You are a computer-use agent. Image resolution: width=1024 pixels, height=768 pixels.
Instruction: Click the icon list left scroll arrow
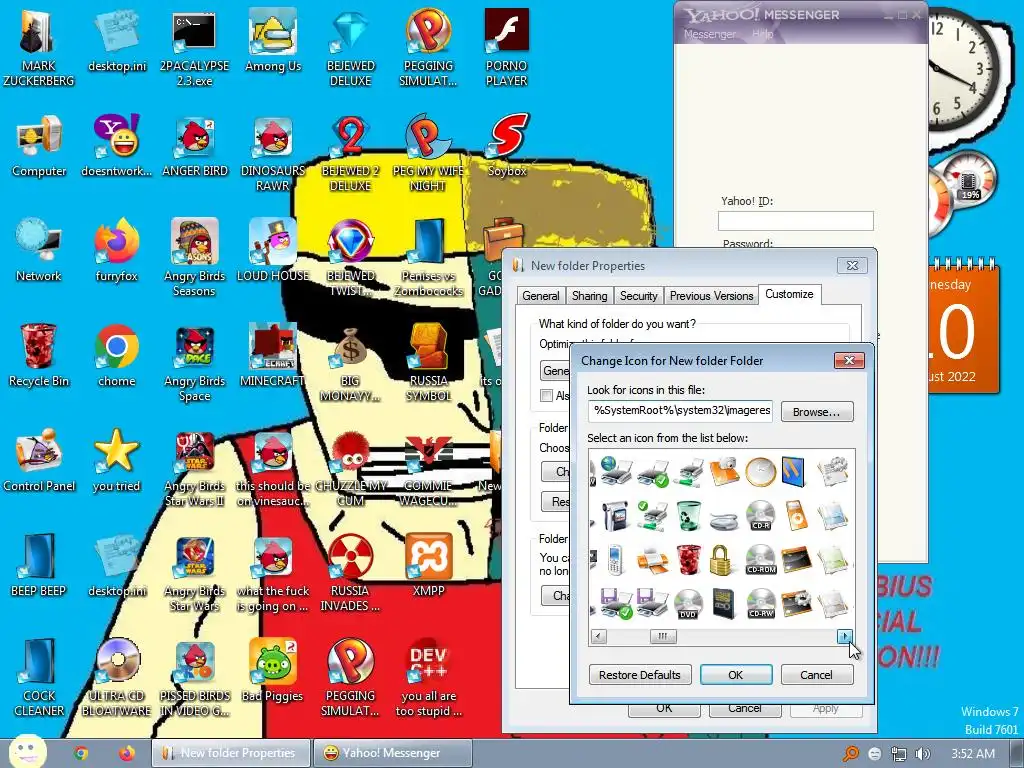(598, 636)
